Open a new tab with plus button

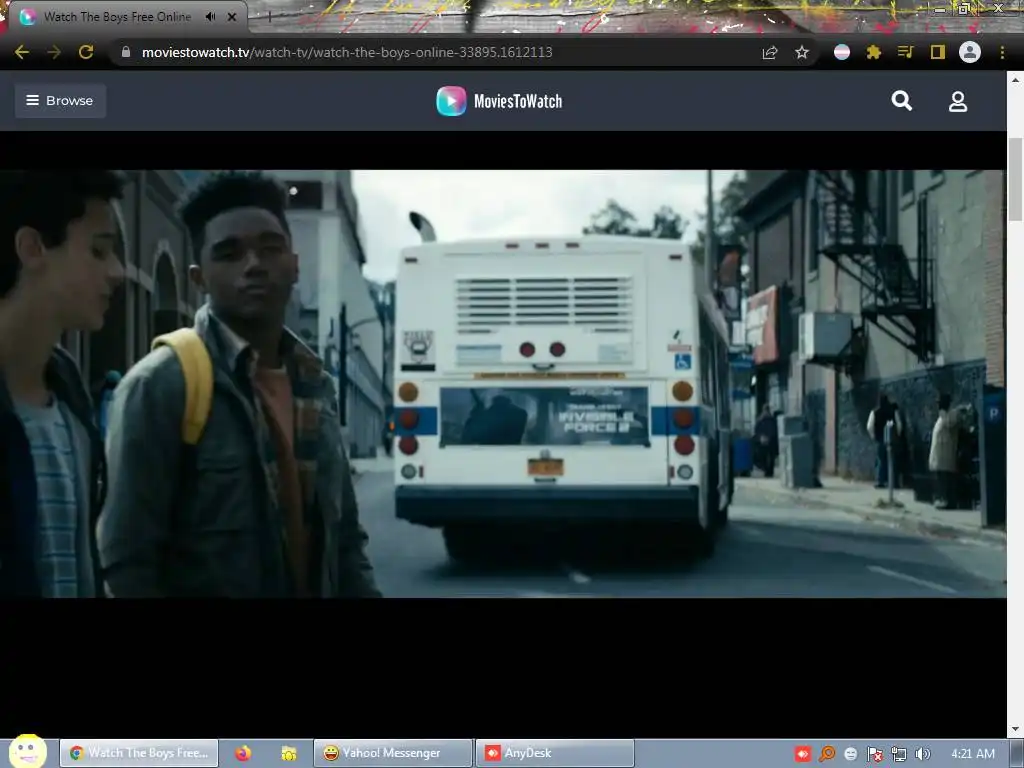click(269, 17)
